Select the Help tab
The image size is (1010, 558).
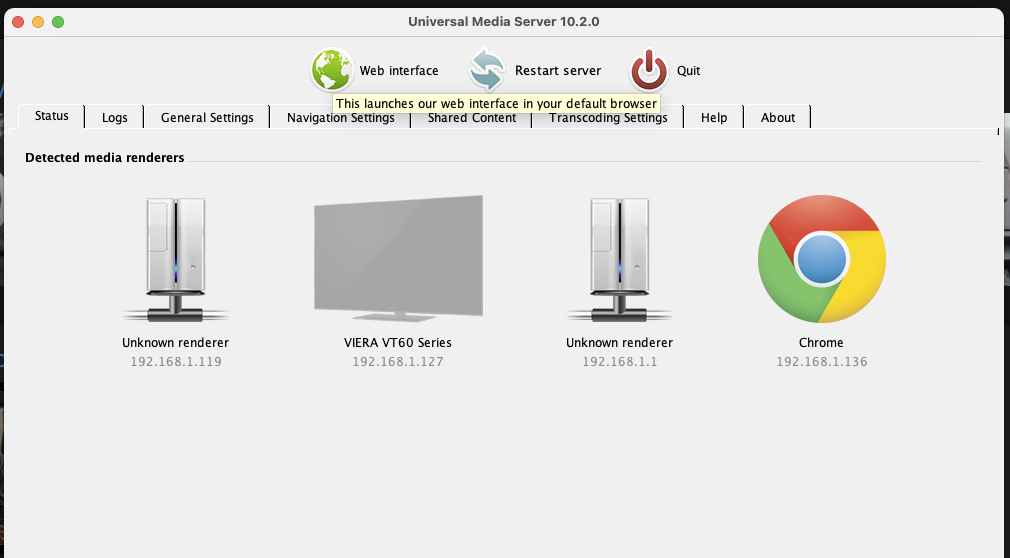[714, 118]
